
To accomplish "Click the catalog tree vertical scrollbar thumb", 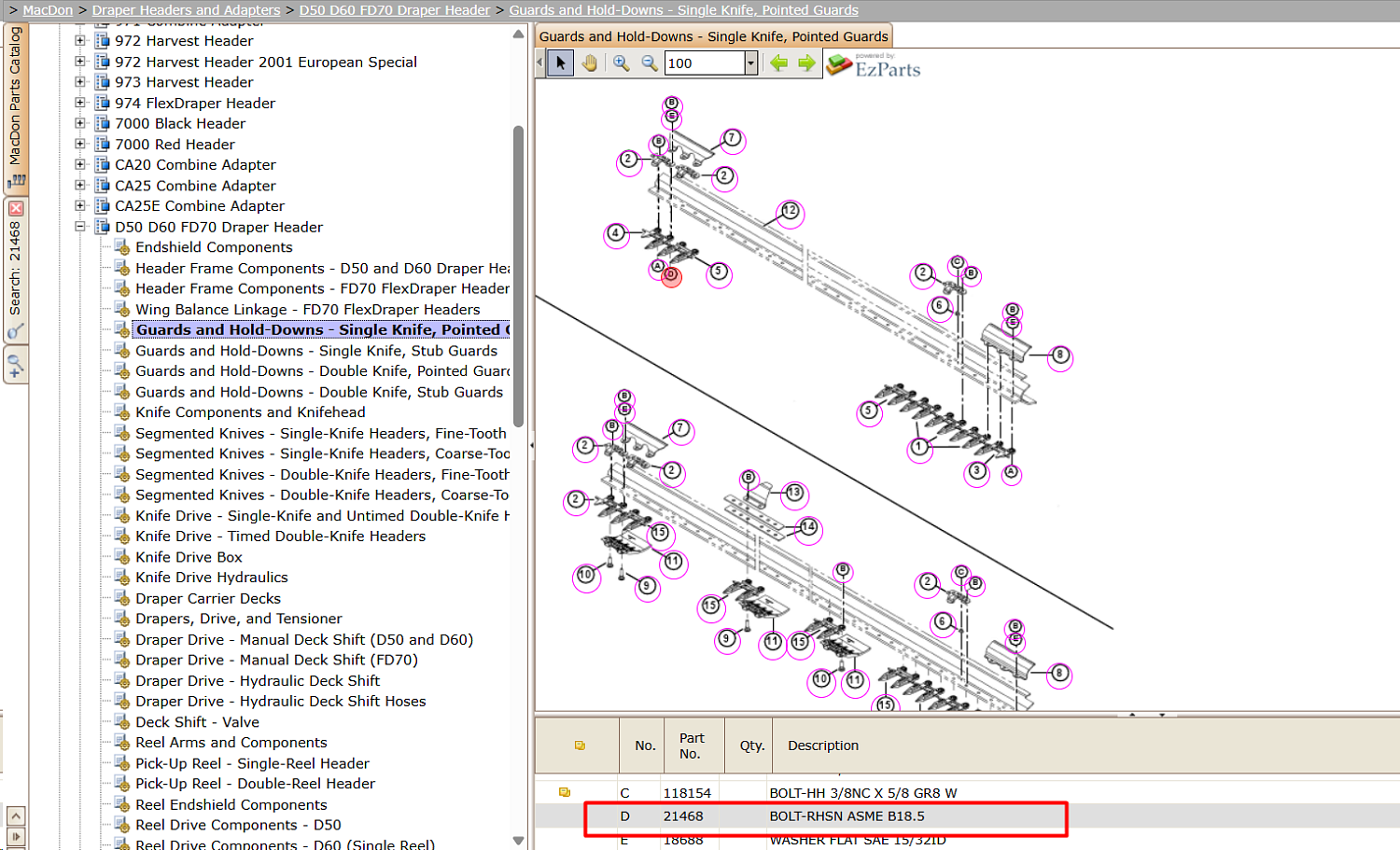I will pos(518,275).
